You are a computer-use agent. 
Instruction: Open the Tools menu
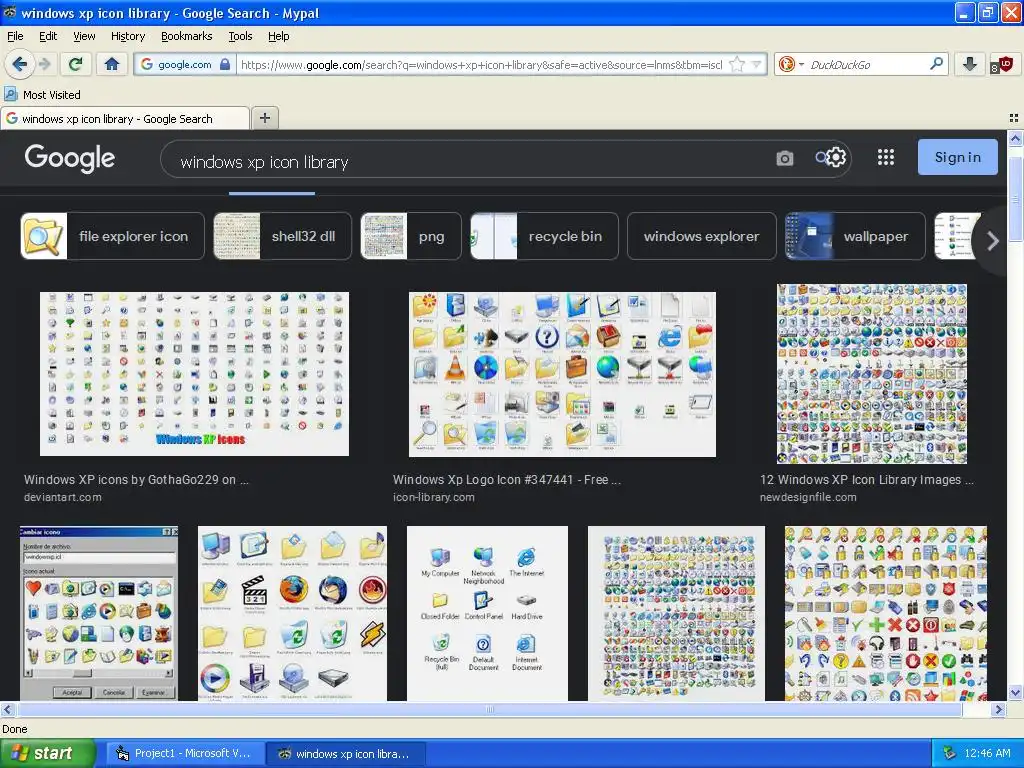(240, 36)
